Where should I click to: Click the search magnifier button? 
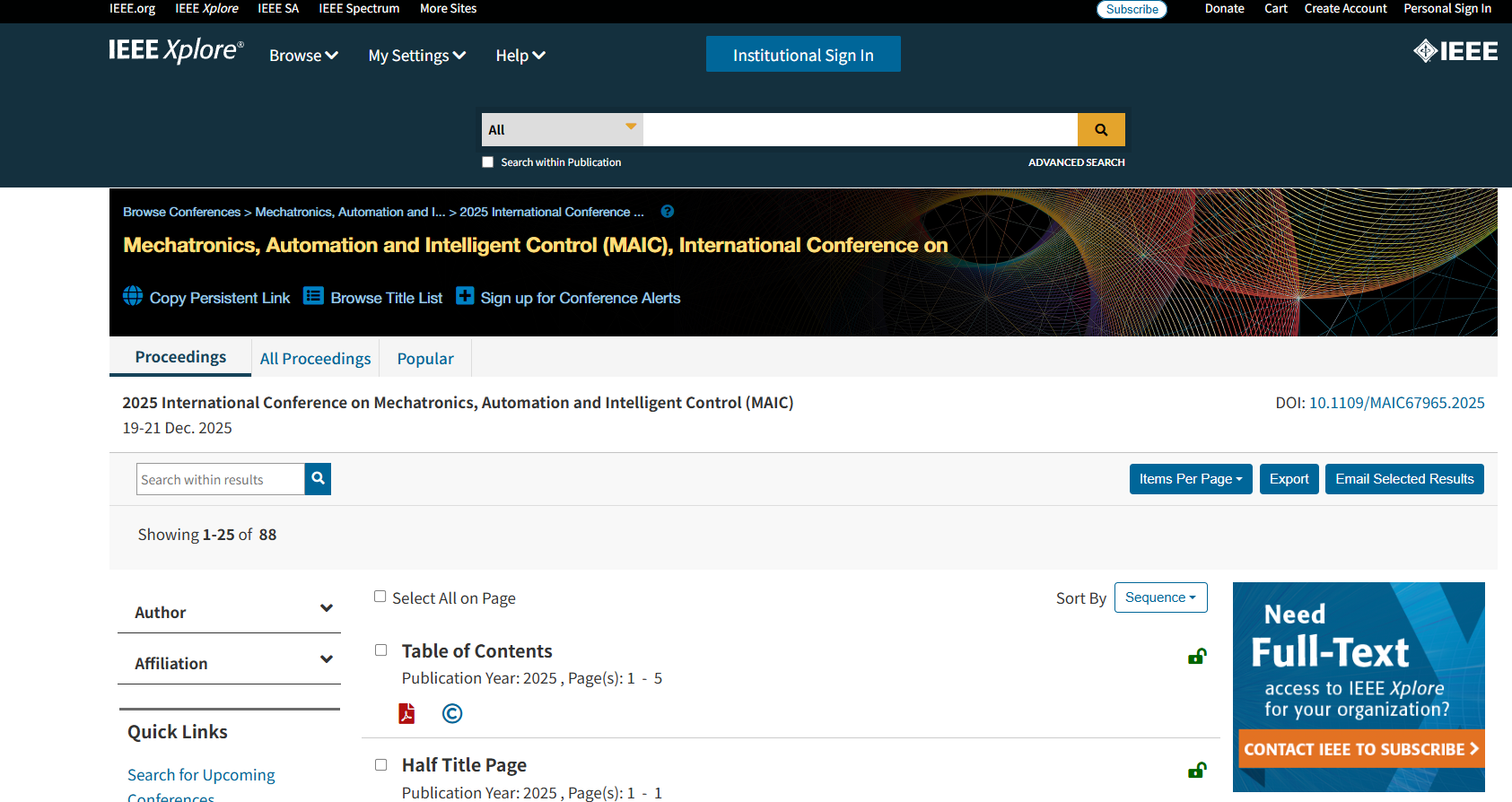point(1101,129)
